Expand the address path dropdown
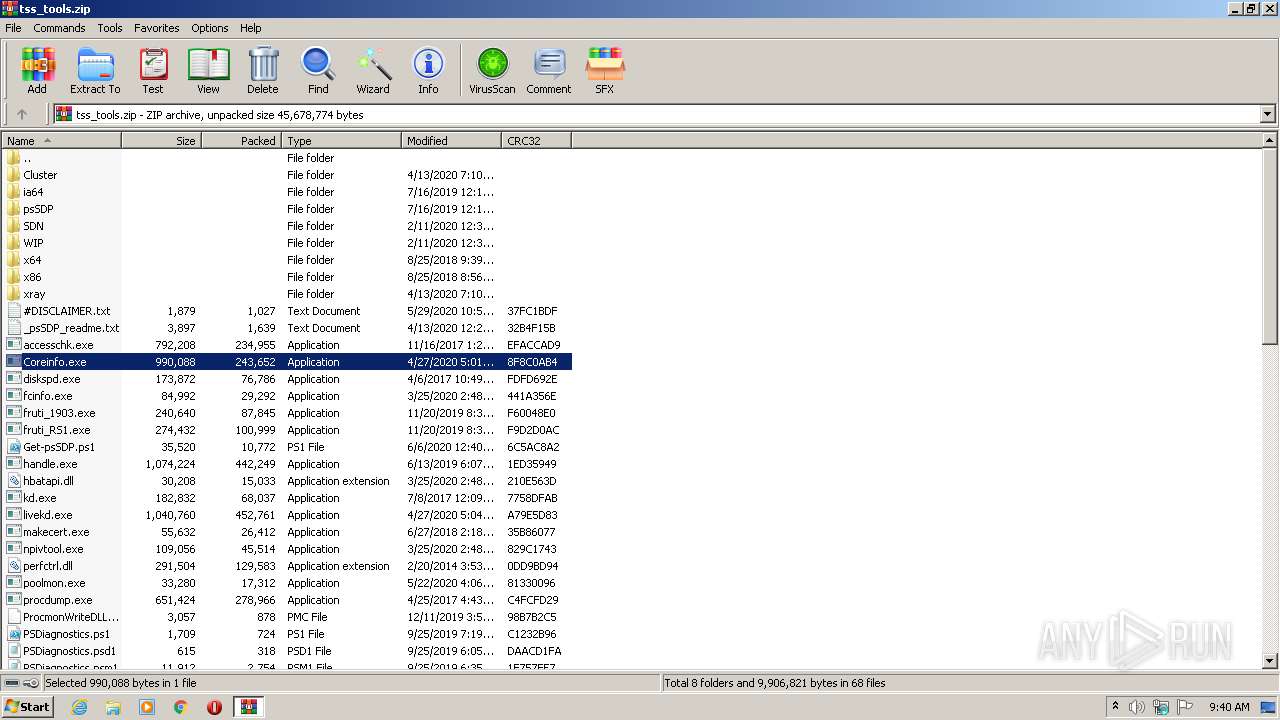The image size is (1280, 720). click(1267, 114)
